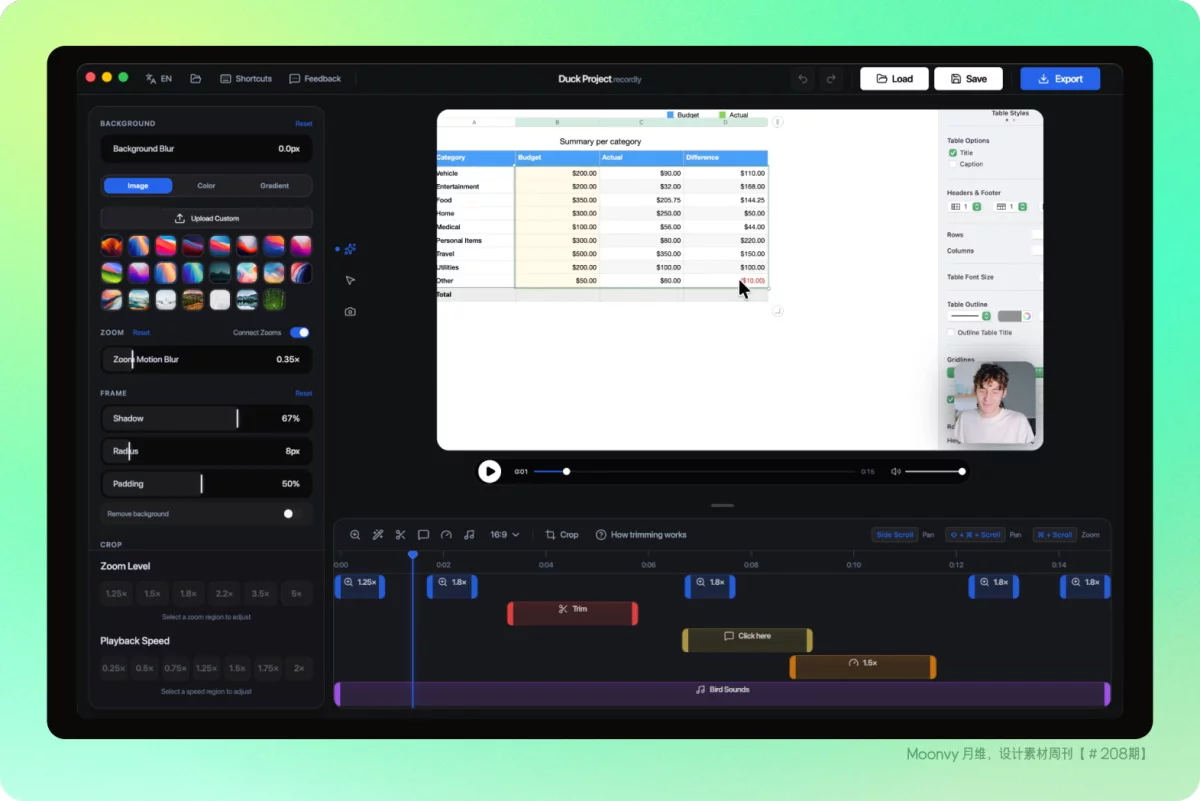Open the EN language selector

pyautogui.click(x=159, y=79)
